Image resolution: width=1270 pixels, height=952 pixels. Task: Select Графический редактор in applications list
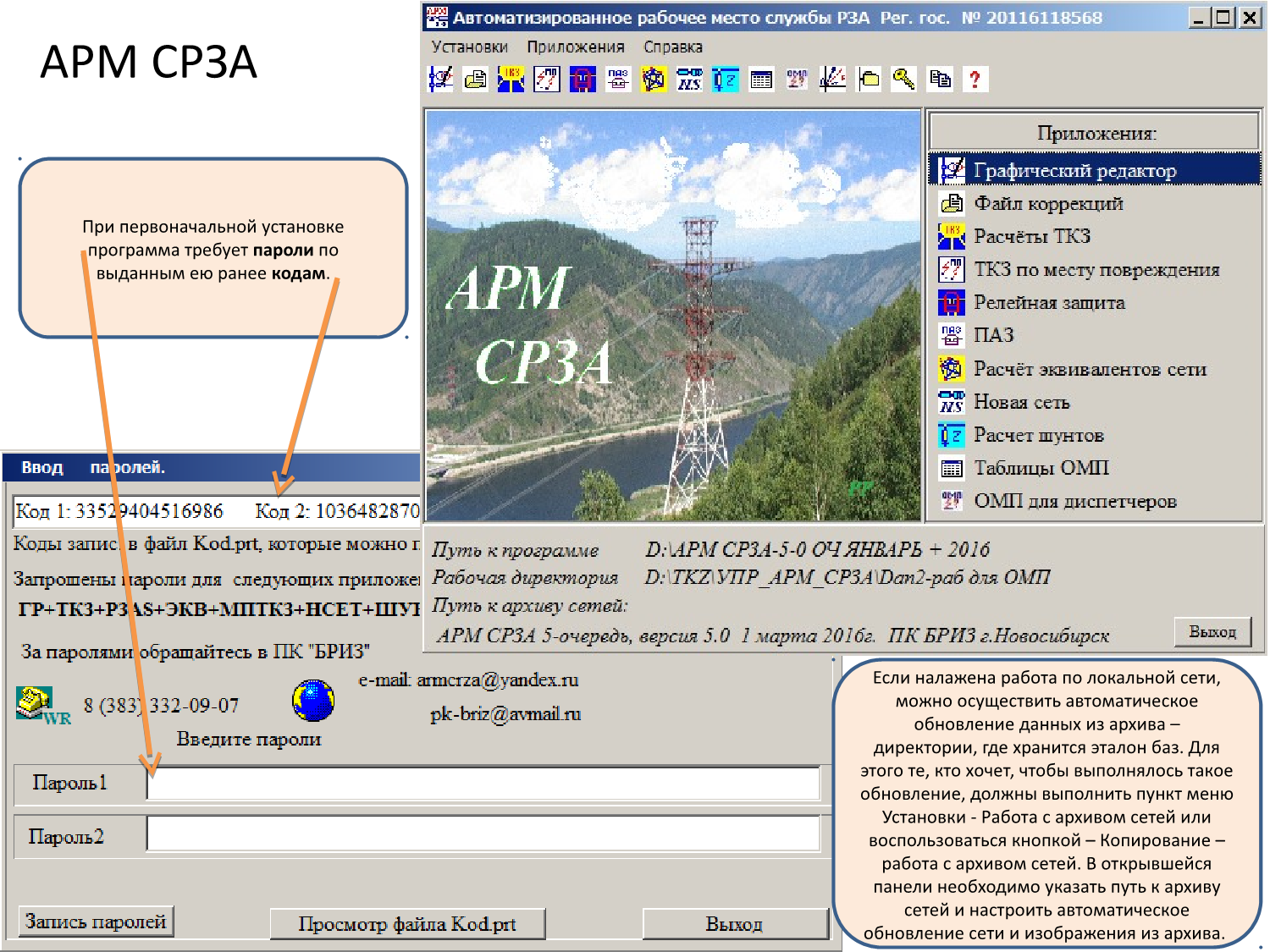[1074, 170]
